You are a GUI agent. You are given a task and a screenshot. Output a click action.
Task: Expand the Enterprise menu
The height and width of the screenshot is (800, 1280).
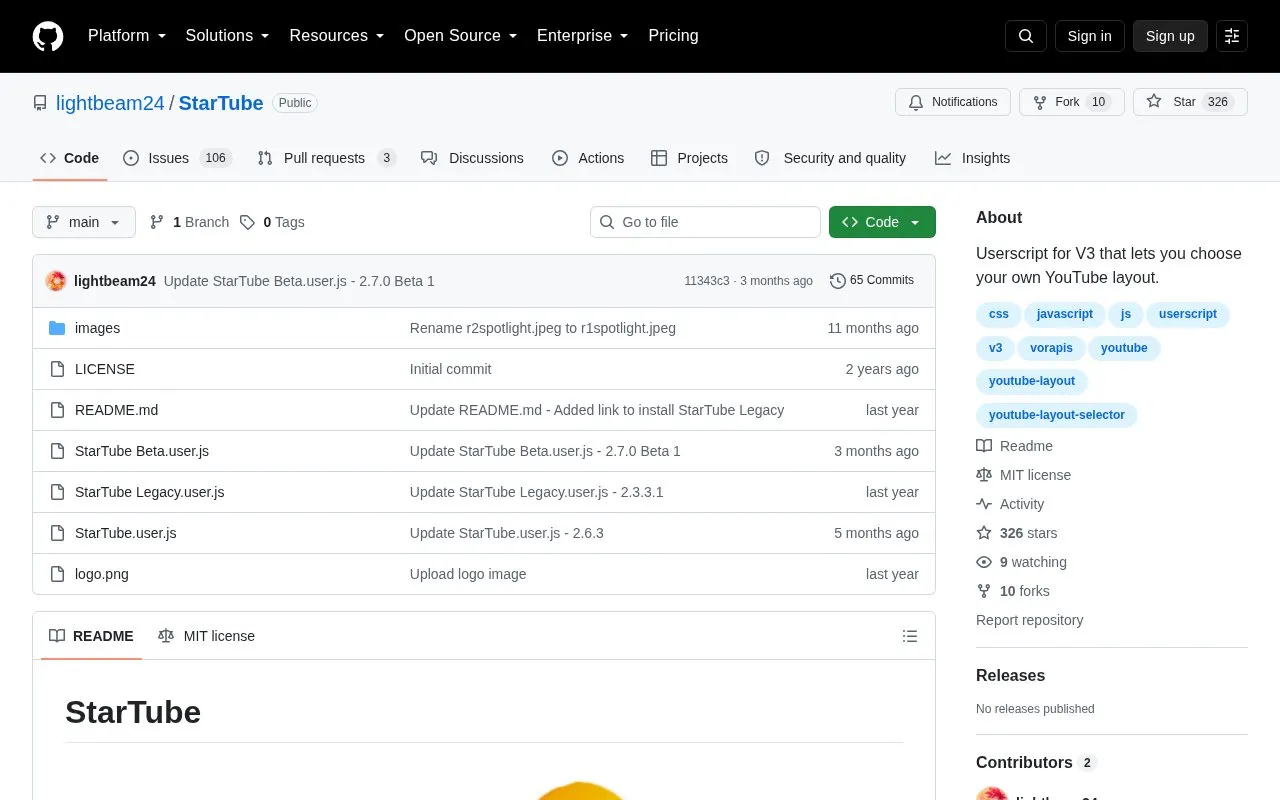(583, 36)
